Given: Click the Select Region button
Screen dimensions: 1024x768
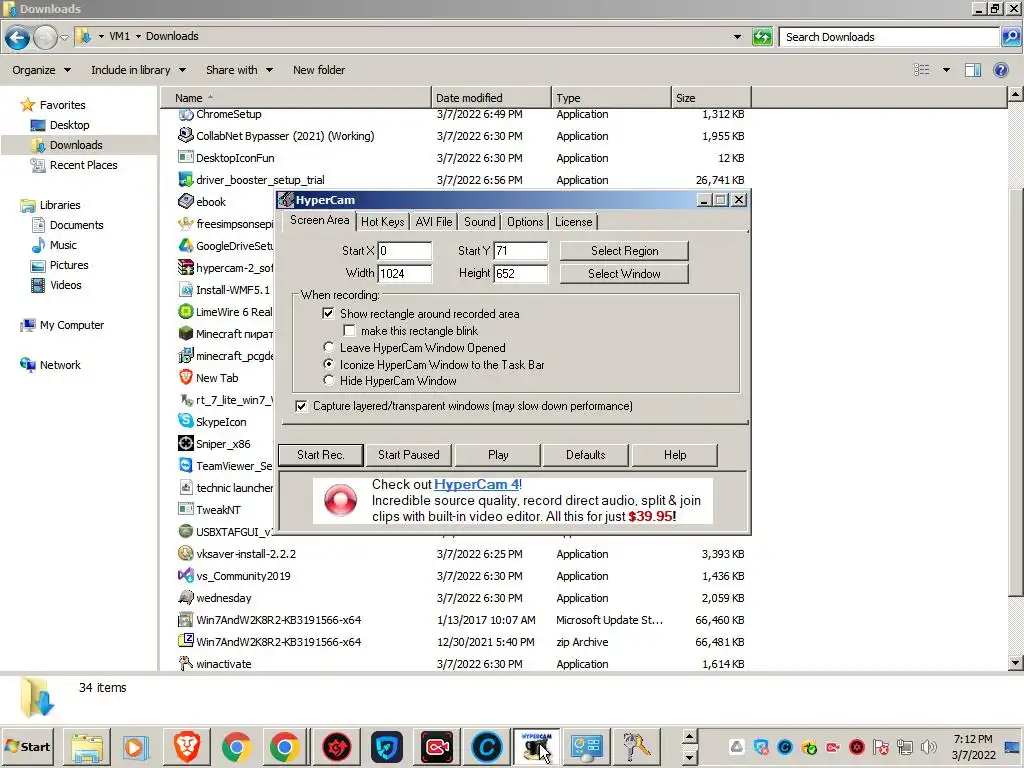Looking at the screenshot, I should [624, 251].
